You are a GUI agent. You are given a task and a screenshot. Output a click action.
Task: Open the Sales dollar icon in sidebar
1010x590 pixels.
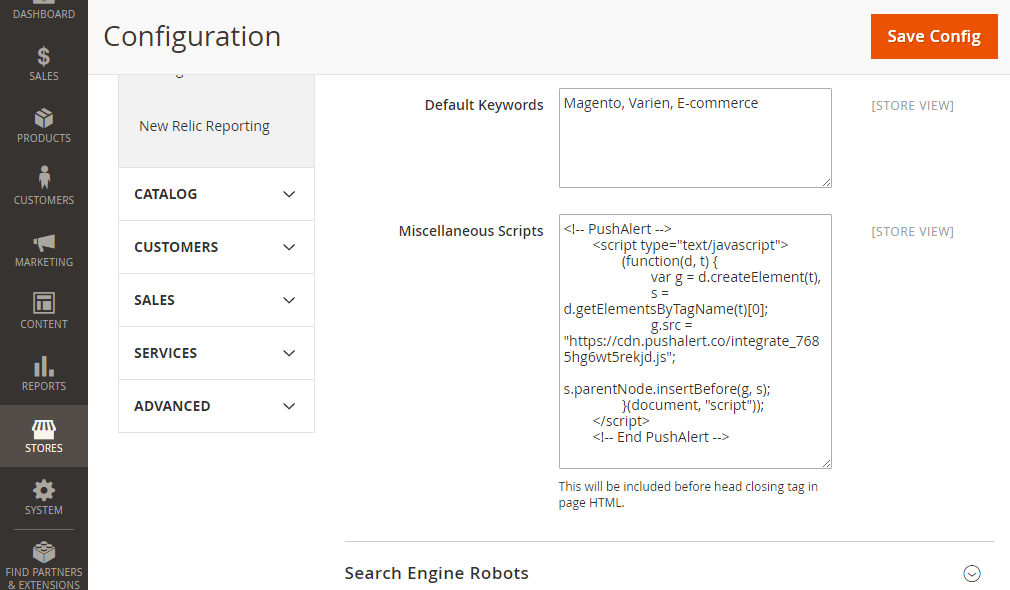pos(43,57)
